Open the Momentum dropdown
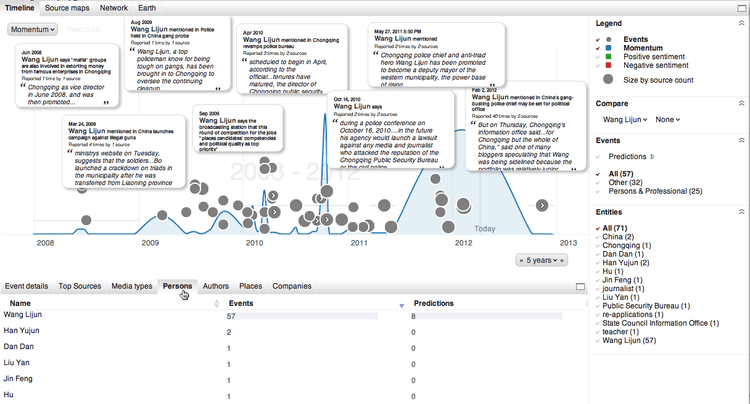750x404 pixels. 32,30
